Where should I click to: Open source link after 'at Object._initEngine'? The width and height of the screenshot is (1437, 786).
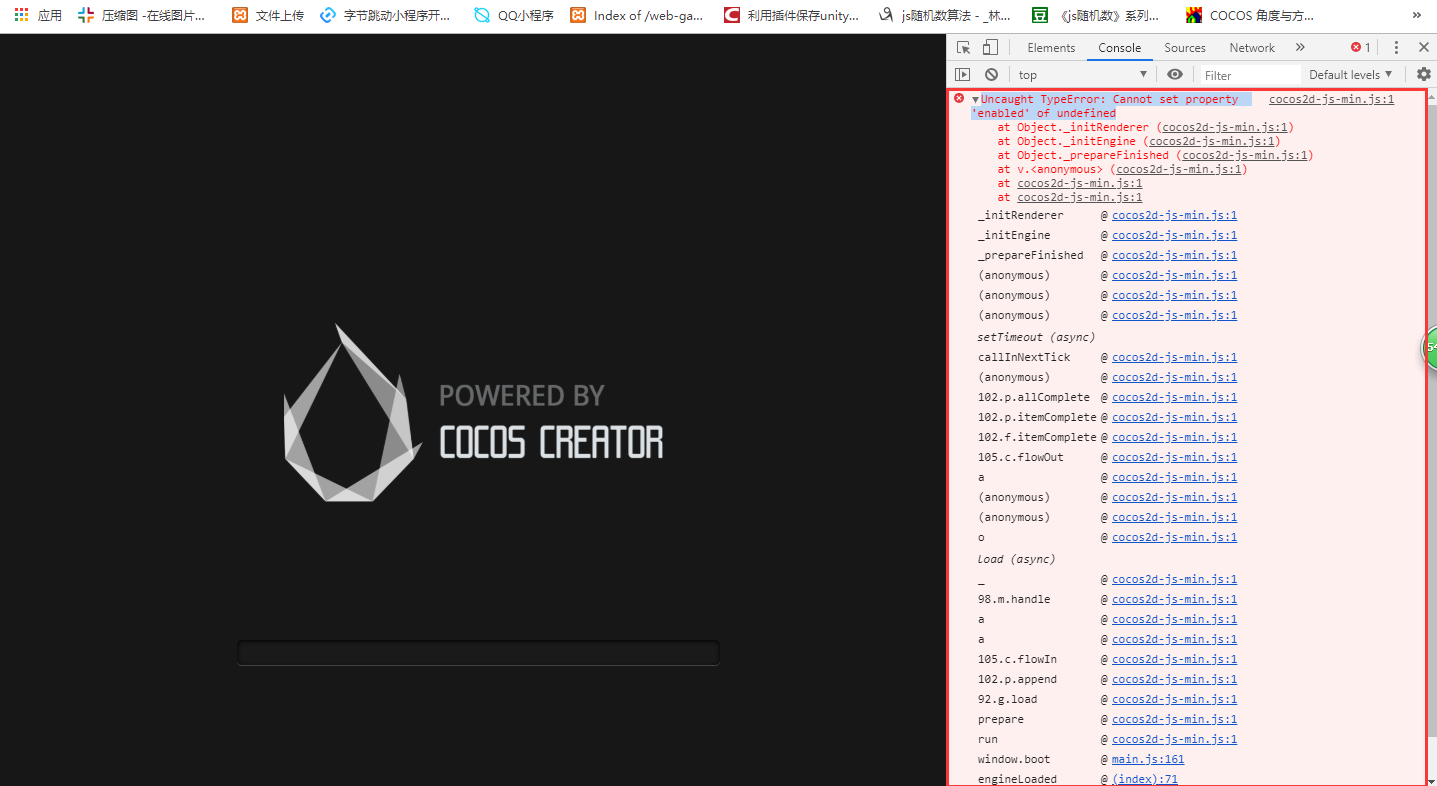[x=1212, y=141]
